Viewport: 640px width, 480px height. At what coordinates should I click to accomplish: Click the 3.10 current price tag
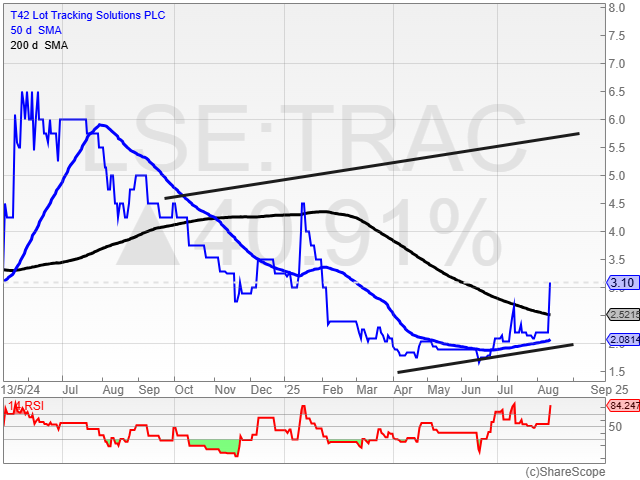coord(622,282)
